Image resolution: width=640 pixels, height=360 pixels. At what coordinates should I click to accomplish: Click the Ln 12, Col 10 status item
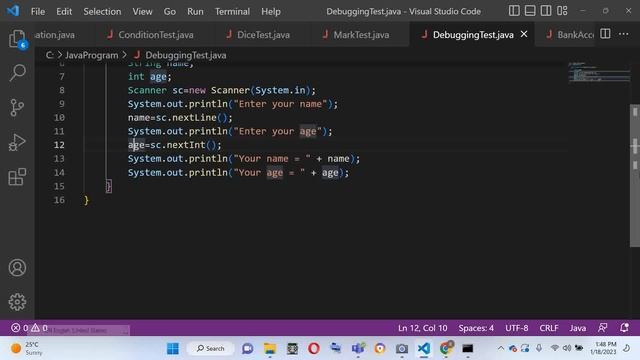[x=422, y=328]
